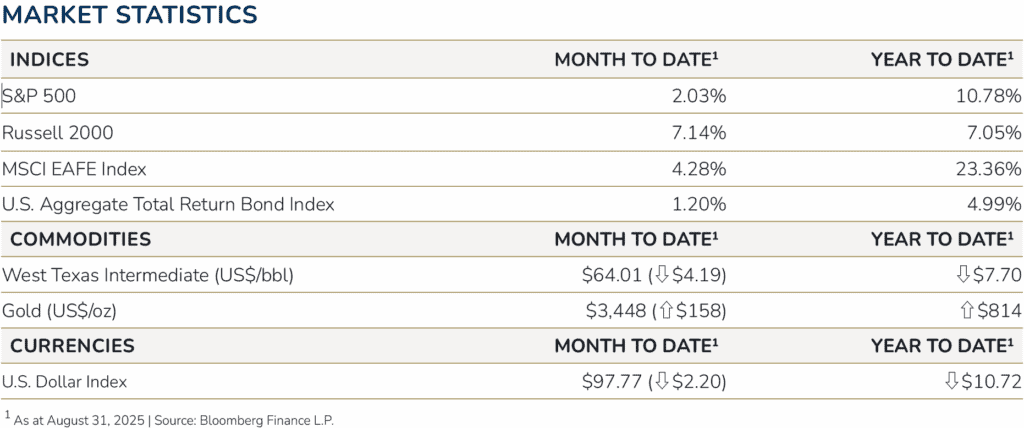Click the up arrow next to $814
Screen dimensions: 1024x428
click(967, 310)
